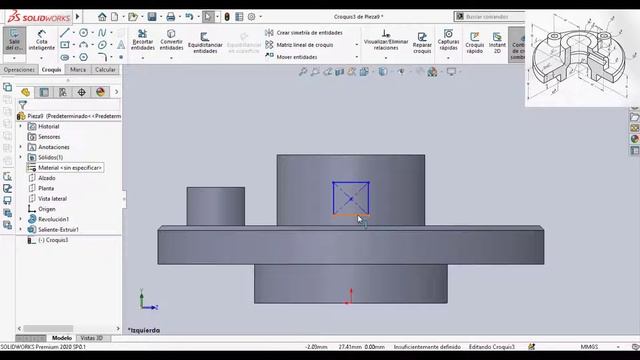This screenshot has width=640, height=360.
Task: Select the sketch Text tool
Action: [x=121, y=44]
